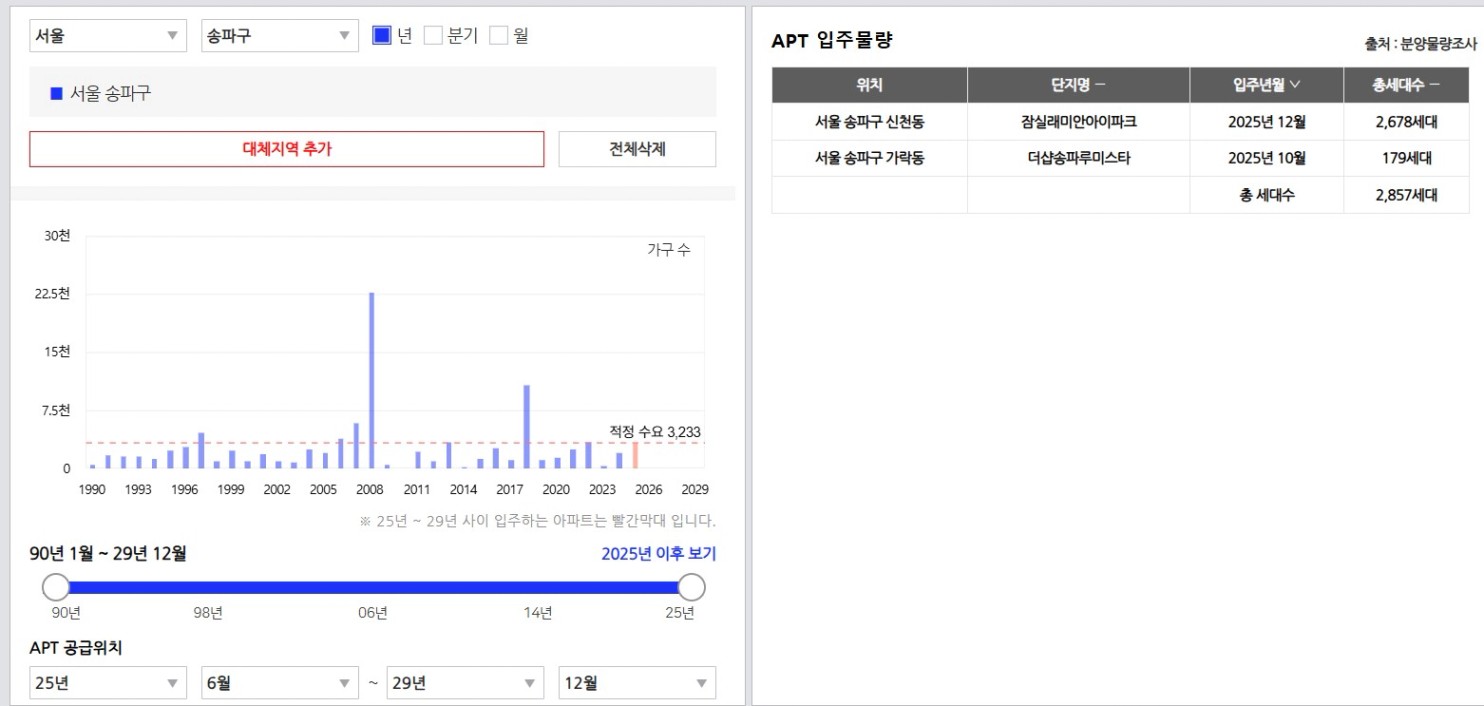Click the 대체지역 추가 button

(287, 149)
